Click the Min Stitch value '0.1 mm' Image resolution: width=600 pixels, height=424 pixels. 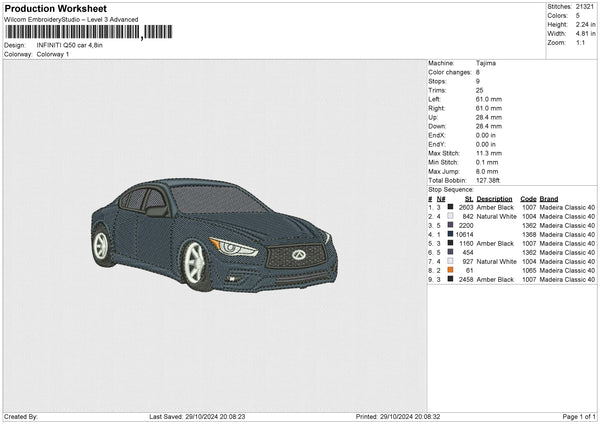point(487,162)
